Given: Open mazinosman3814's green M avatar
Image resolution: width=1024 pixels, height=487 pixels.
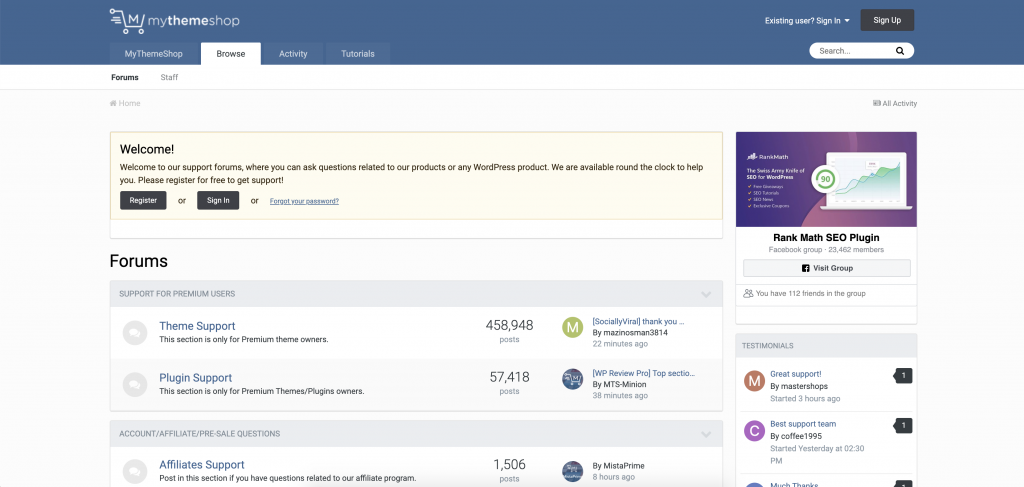Looking at the screenshot, I should click(573, 327).
